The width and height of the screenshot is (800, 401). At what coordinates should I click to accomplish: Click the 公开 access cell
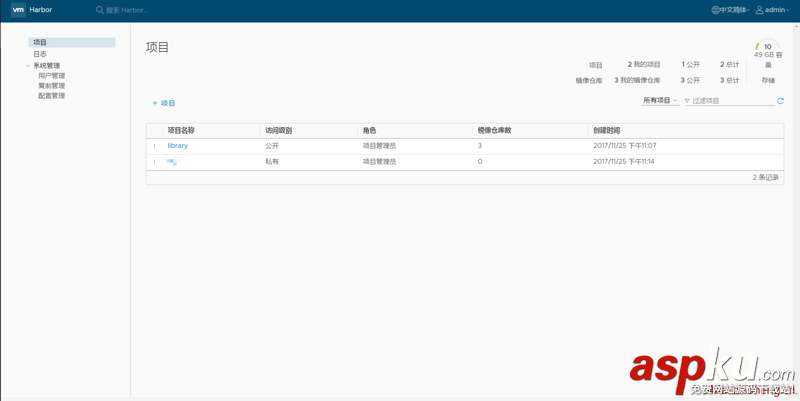[272, 146]
